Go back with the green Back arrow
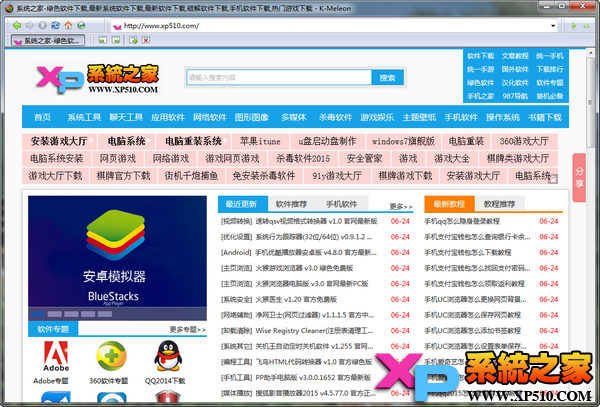 pos(17,26)
